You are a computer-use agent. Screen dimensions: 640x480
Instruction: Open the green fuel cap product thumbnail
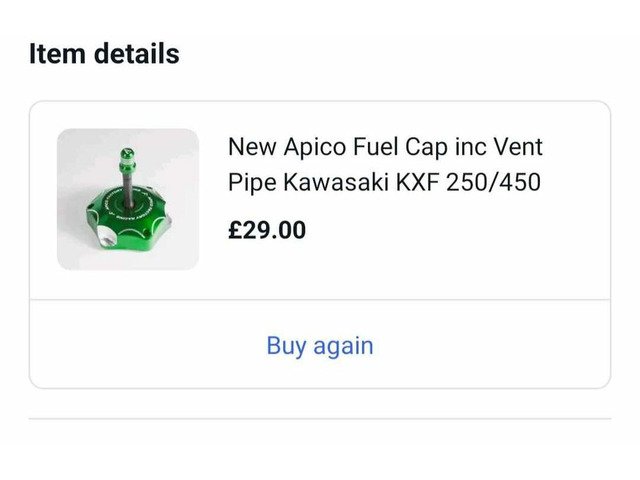(x=127, y=199)
